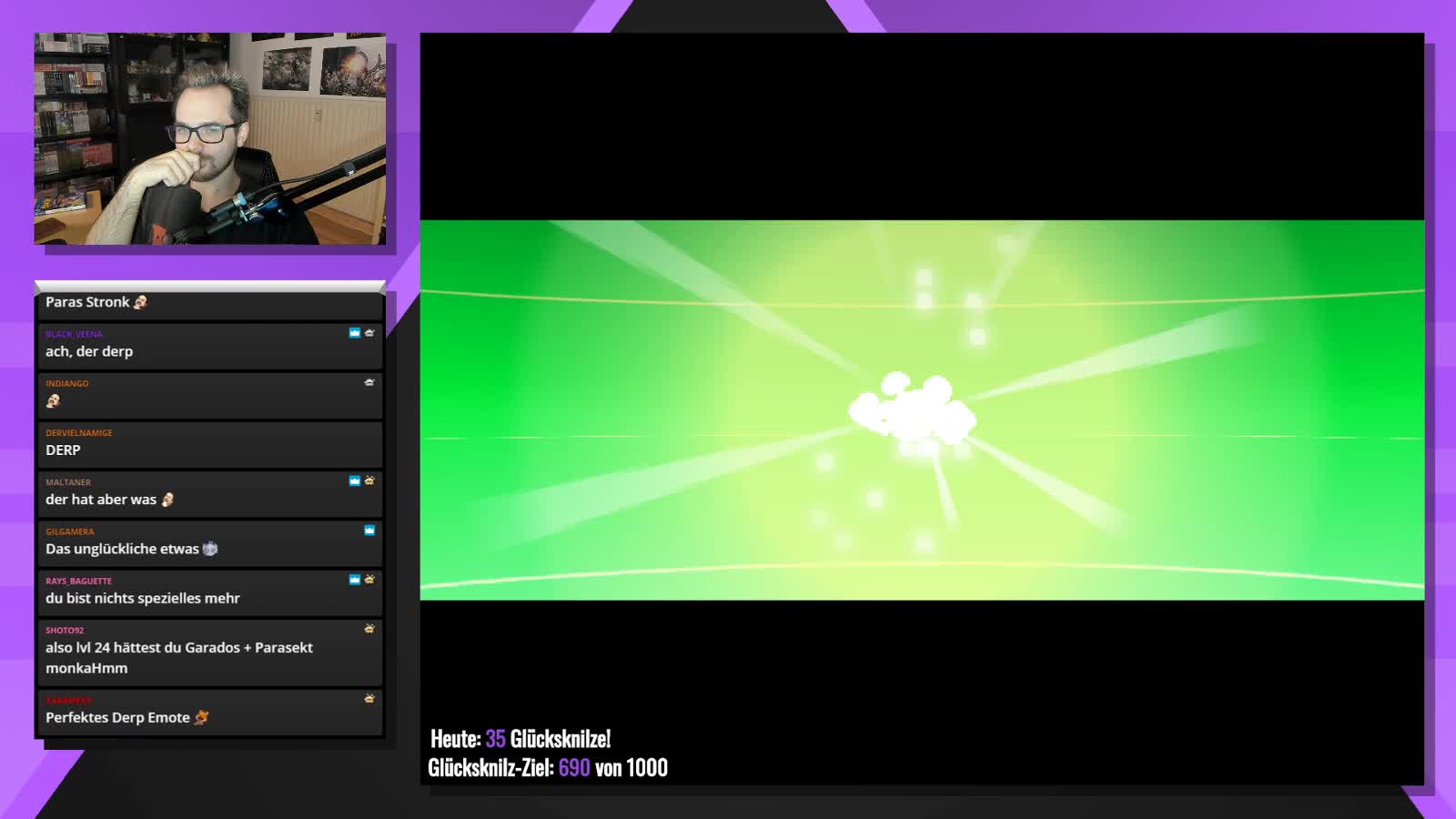Click the chat message "DERP"

[x=63, y=450]
